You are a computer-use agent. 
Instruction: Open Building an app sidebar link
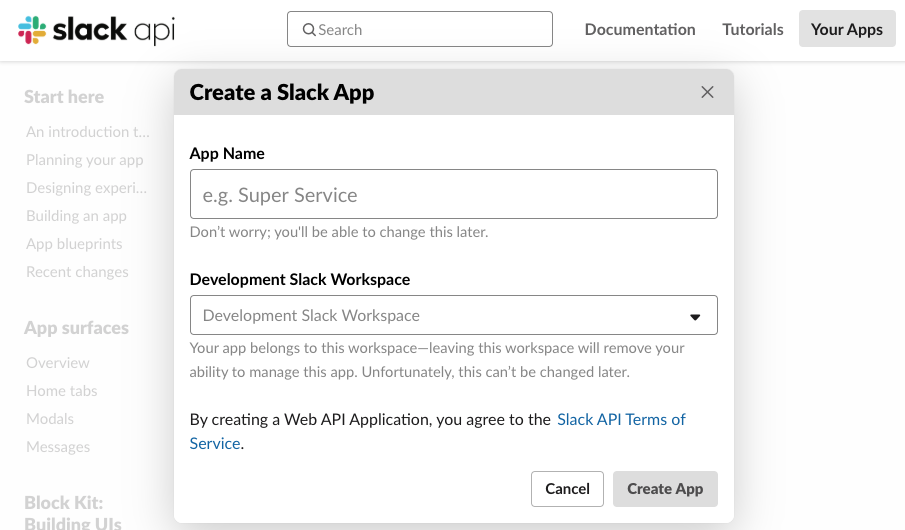(x=76, y=216)
